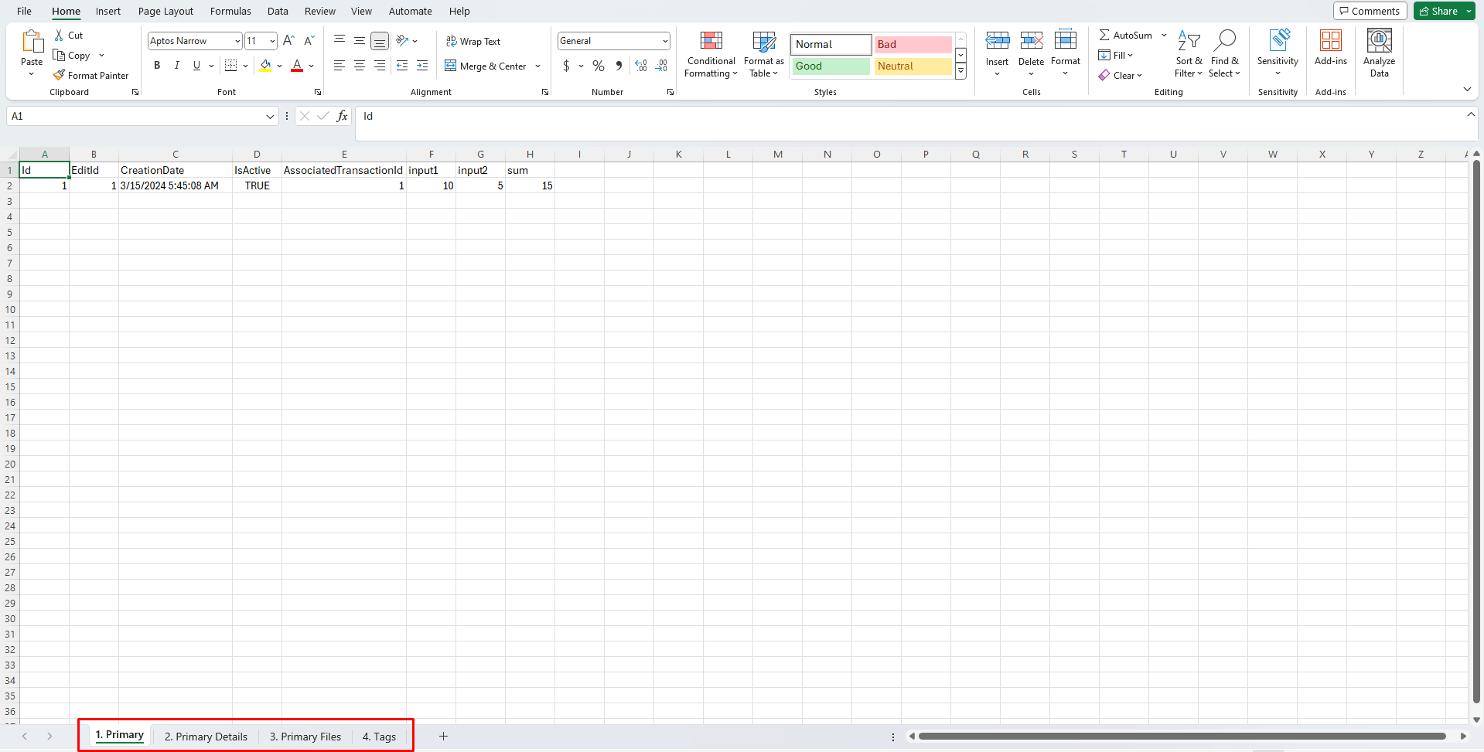Screen dimensions: 1484x752
Task: Click AutoSum sigma button
Action: click(x=1125, y=35)
